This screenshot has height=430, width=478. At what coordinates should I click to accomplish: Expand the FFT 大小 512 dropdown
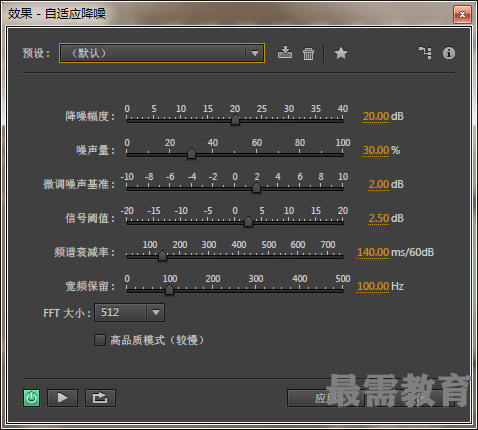(x=129, y=313)
